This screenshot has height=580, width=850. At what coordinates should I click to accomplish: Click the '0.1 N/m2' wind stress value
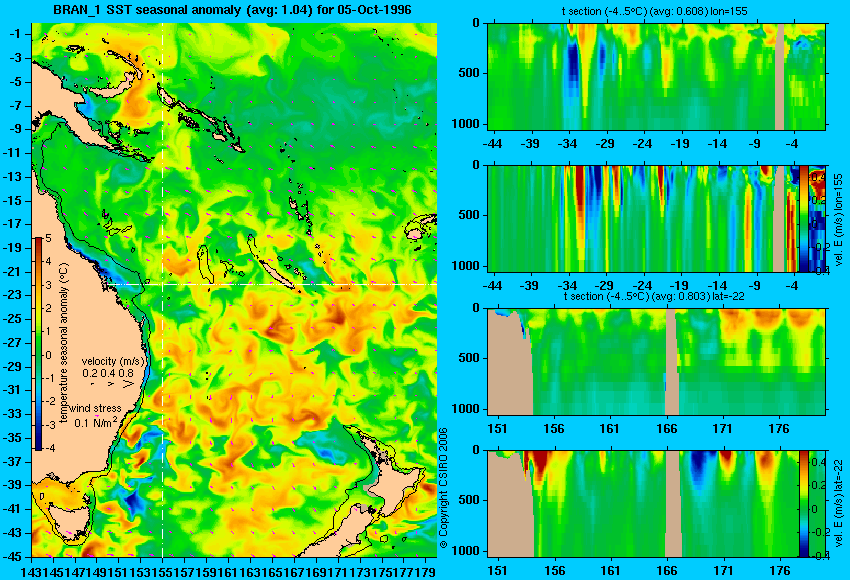point(95,422)
